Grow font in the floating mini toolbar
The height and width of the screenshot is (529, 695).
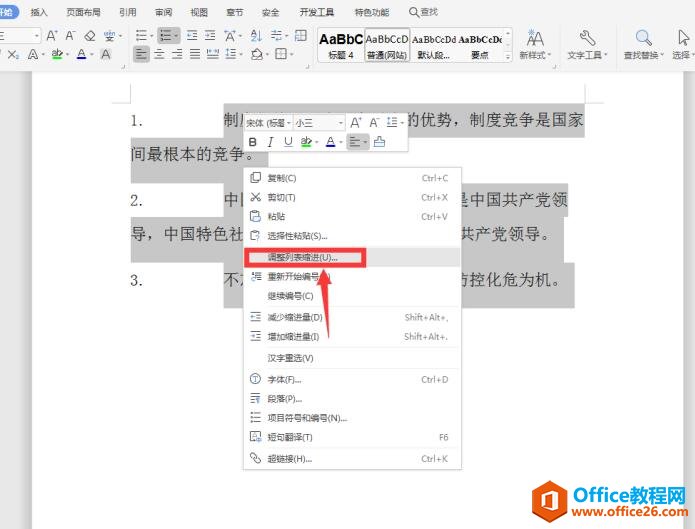(355, 122)
